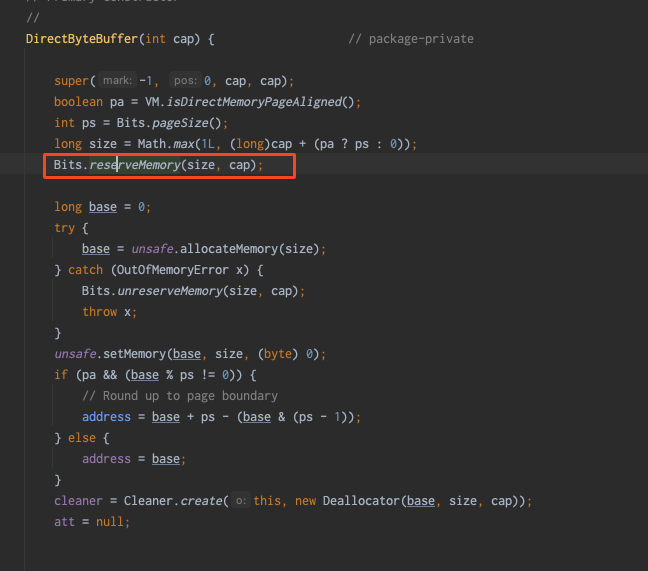648x571 pixels.
Task: Click the try keyword
Action: [64, 228]
